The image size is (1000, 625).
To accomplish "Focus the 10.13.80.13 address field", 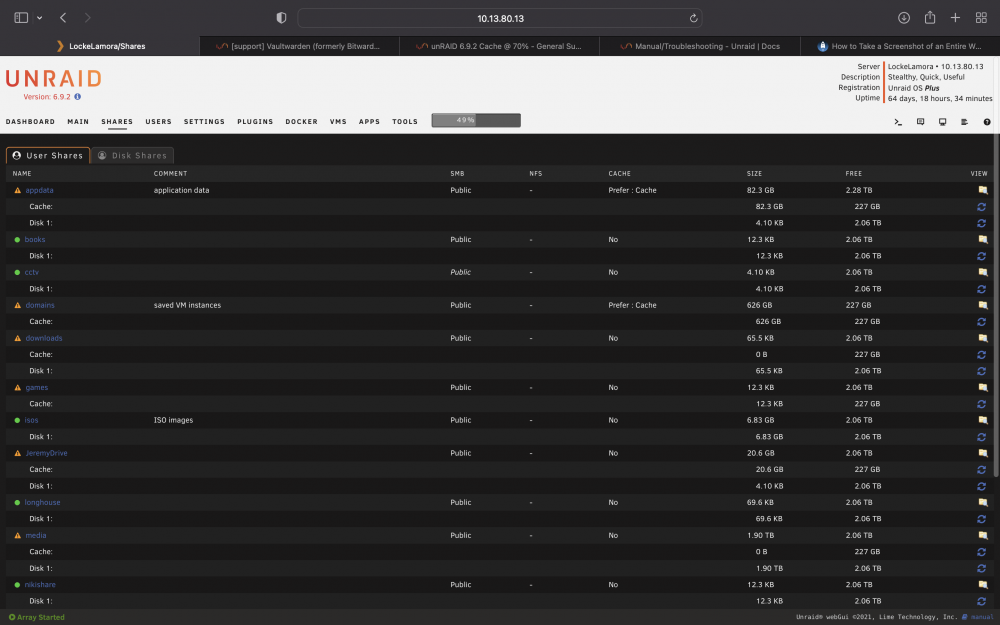I will [500, 18].
